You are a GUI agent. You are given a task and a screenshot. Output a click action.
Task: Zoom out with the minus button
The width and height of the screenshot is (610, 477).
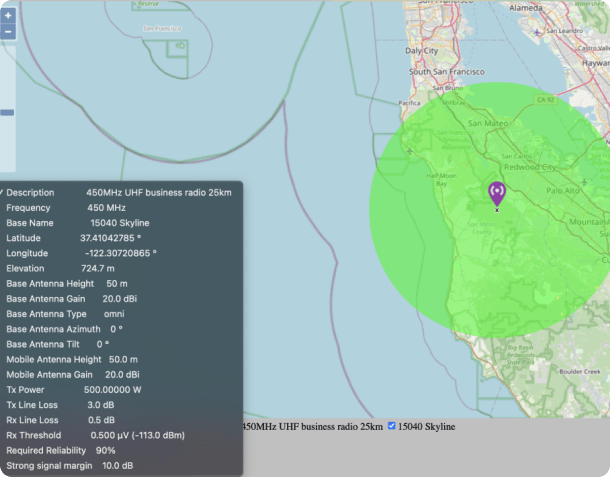8,32
